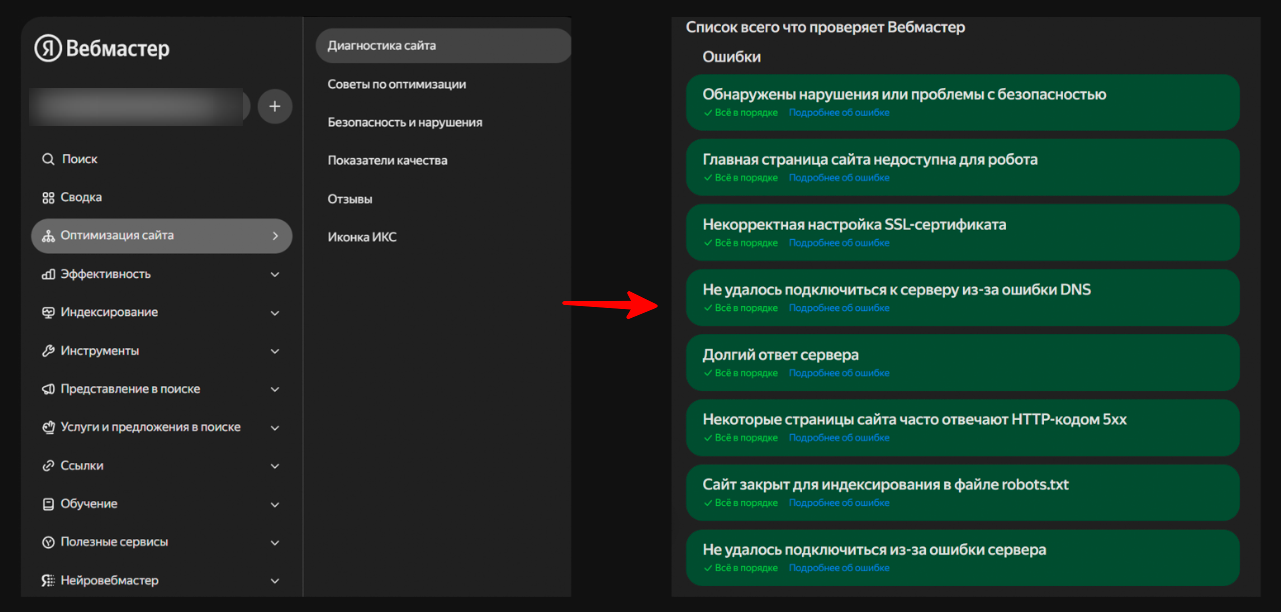Click the plus button to add site
This screenshot has height=612, width=1281.
(x=275, y=106)
